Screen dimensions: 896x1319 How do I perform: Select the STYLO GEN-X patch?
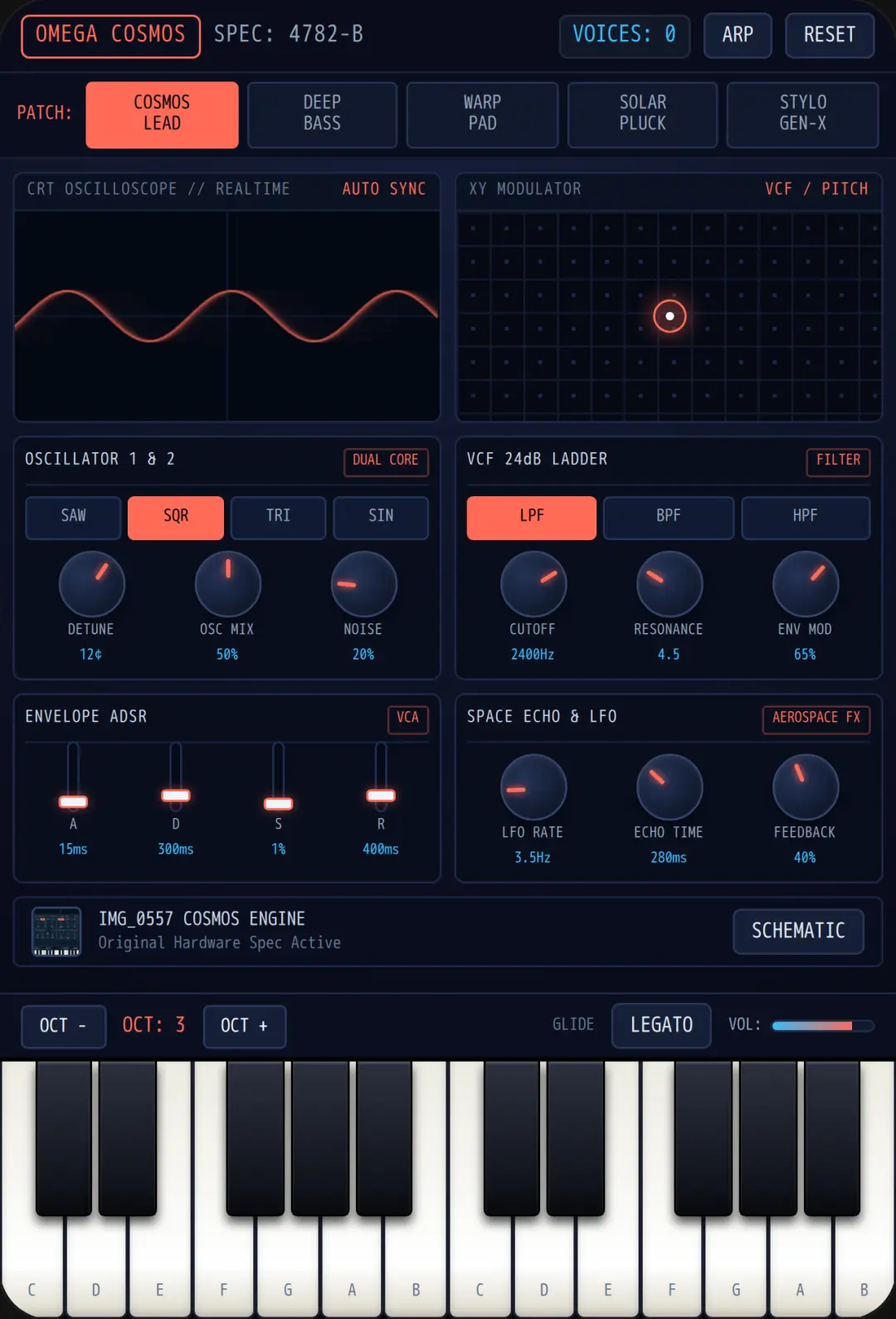click(802, 114)
